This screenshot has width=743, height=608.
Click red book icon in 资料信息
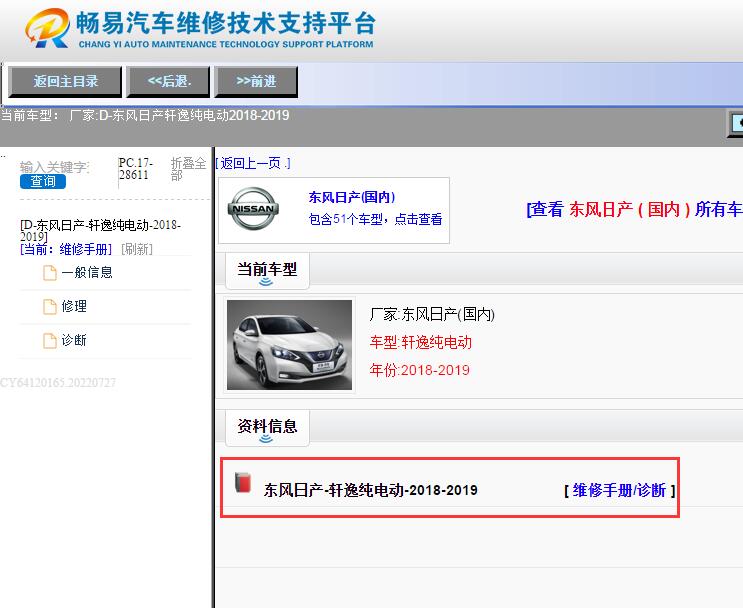[x=243, y=482]
